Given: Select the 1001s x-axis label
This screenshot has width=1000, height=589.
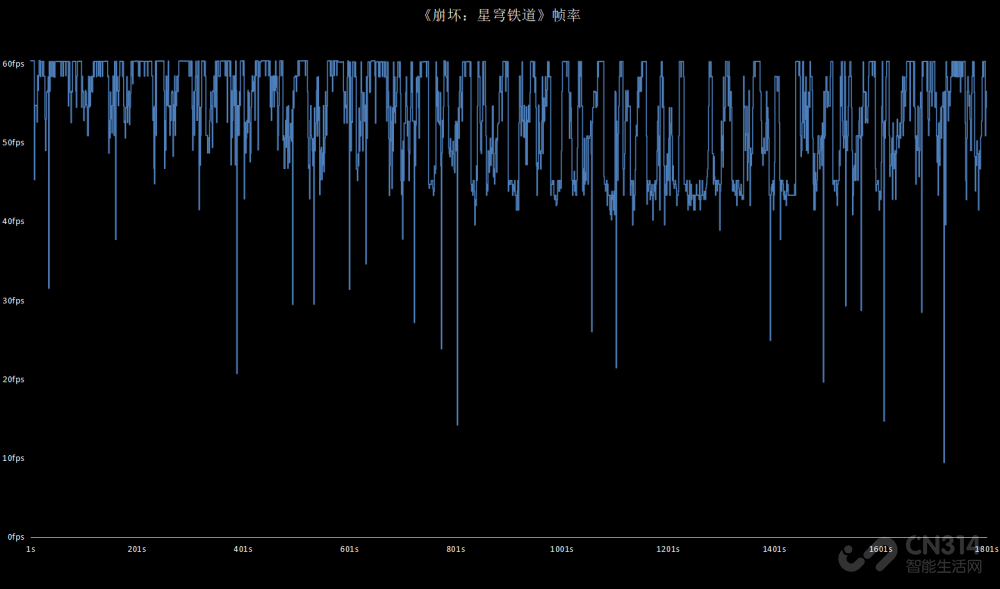Looking at the screenshot, I should [x=562, y=549].
